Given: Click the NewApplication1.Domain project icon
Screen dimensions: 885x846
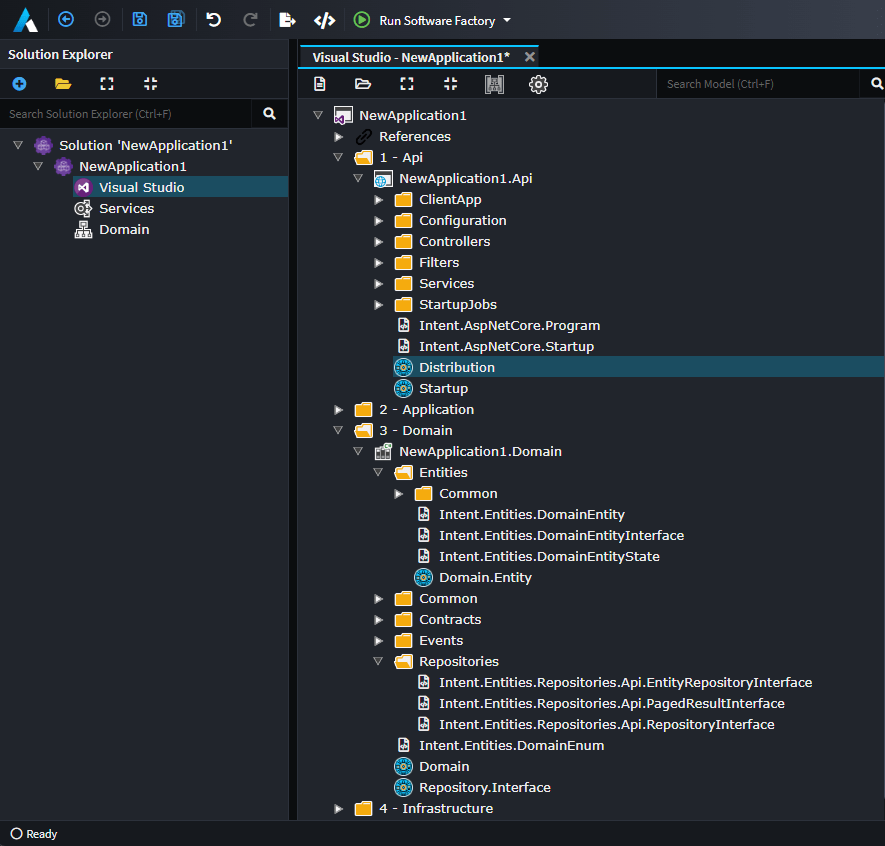Looking at the screenshot, I should point(383,452).
